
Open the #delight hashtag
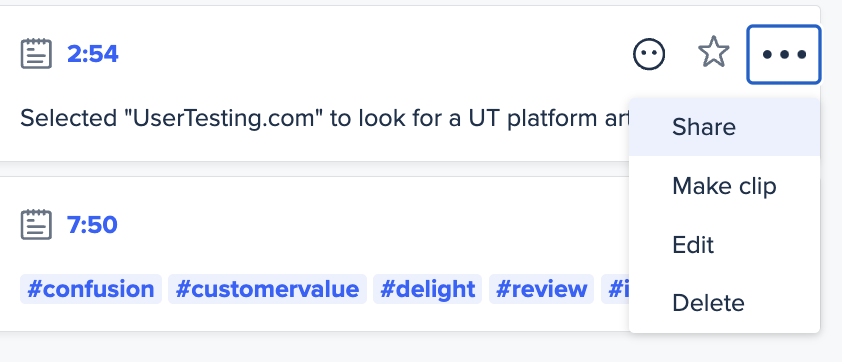(427, 289)
